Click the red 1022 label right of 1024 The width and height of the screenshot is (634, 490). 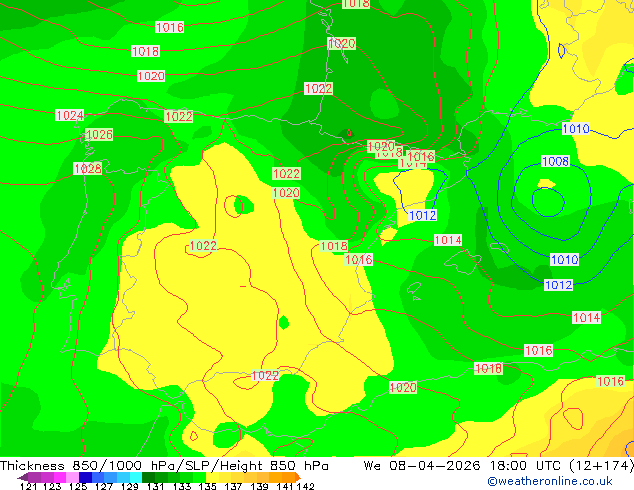(179, 116)
